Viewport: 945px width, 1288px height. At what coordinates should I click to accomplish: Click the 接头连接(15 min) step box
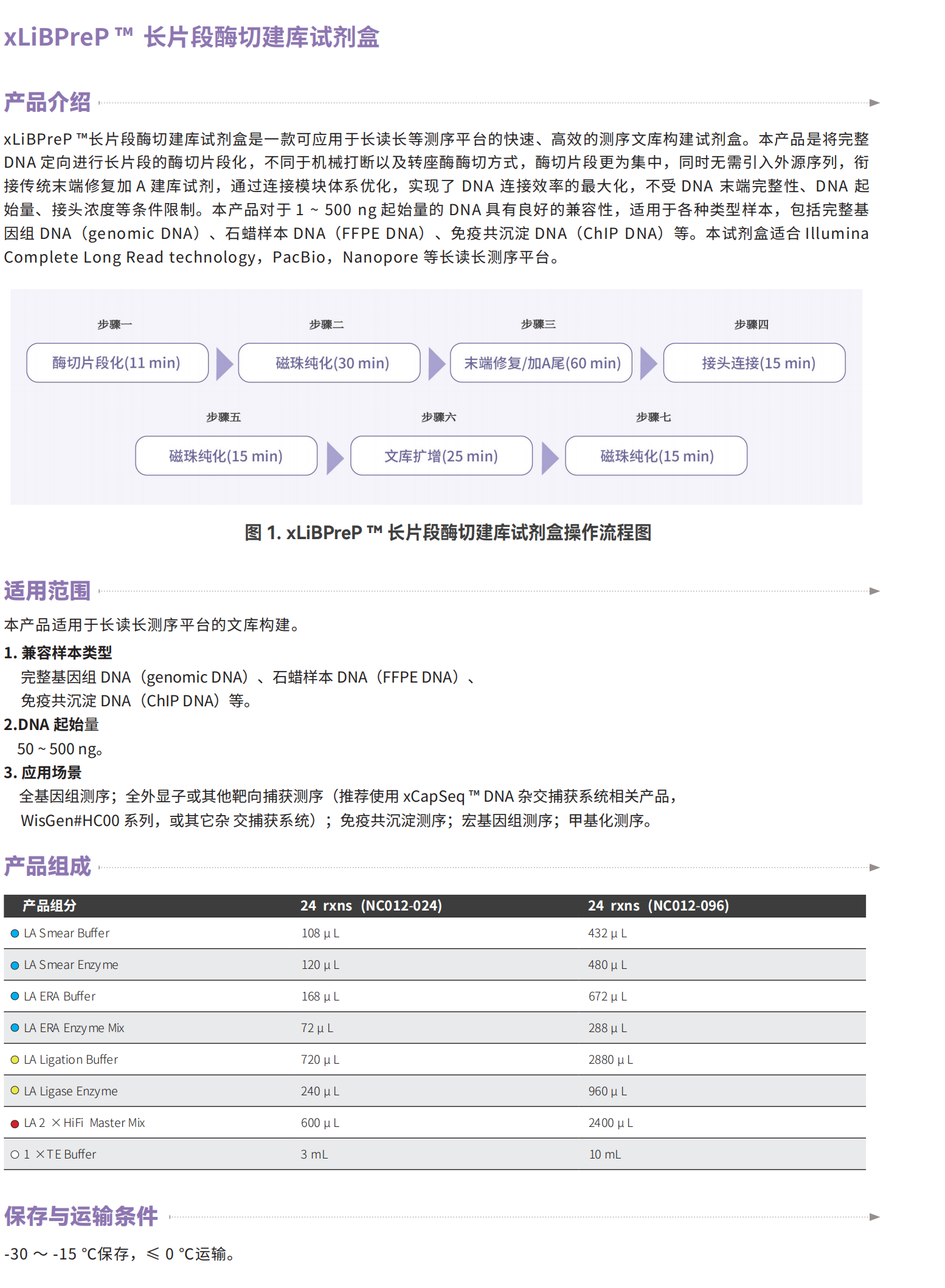pyautogui.click(x=754, y=363)
